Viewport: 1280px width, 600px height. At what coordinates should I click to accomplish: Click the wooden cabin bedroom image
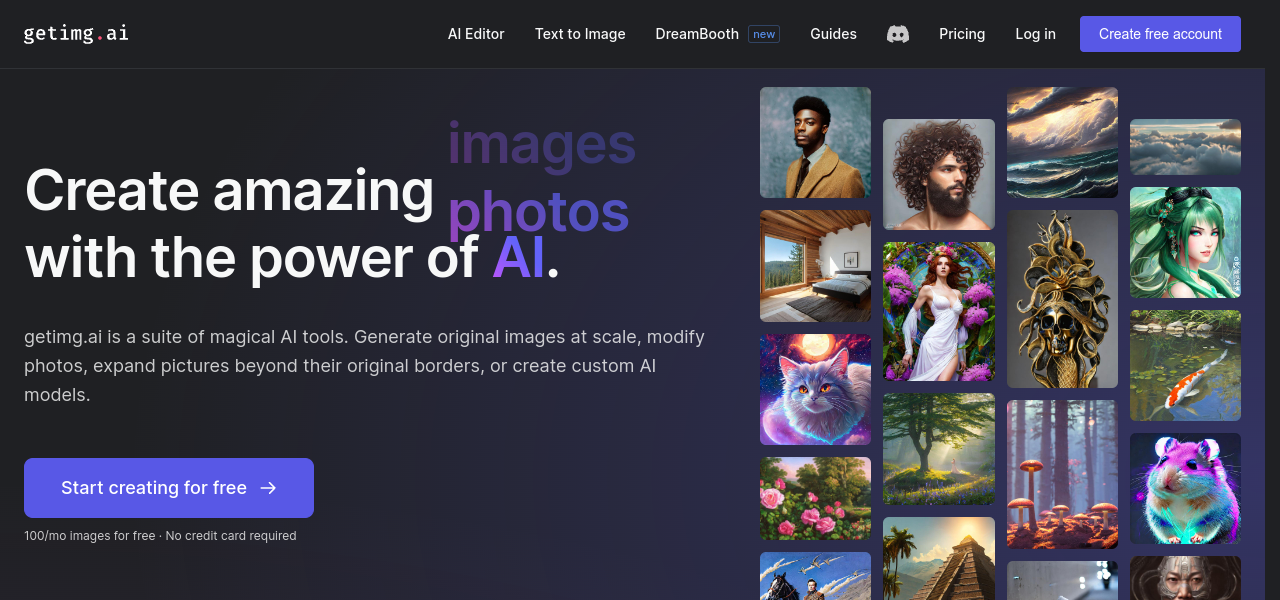coord(815,266)
